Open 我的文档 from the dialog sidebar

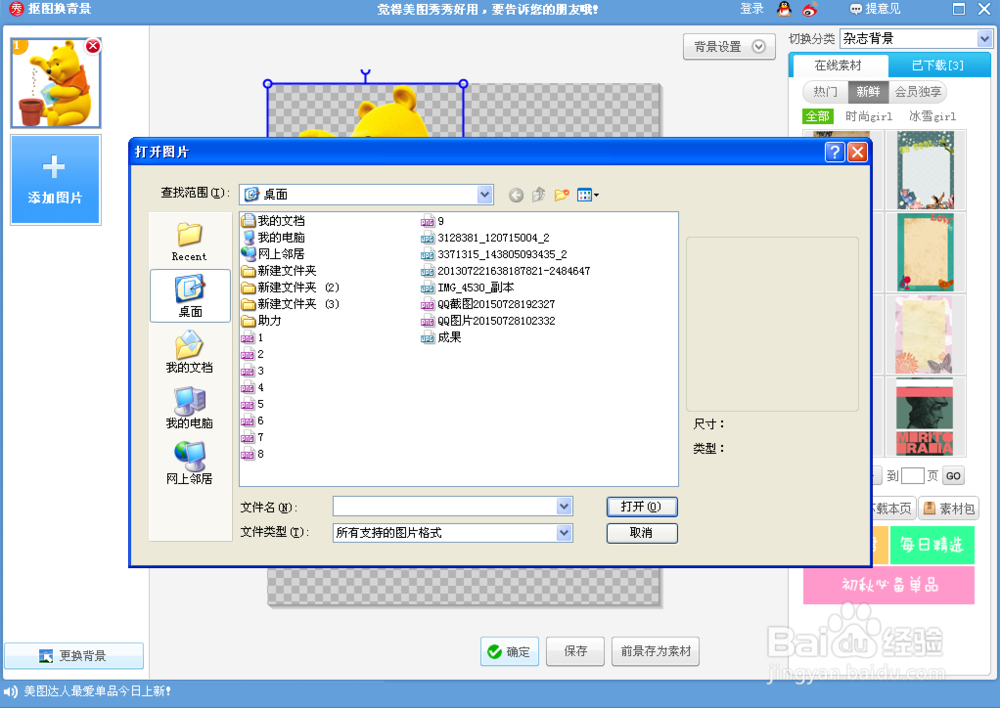point(189,351)
